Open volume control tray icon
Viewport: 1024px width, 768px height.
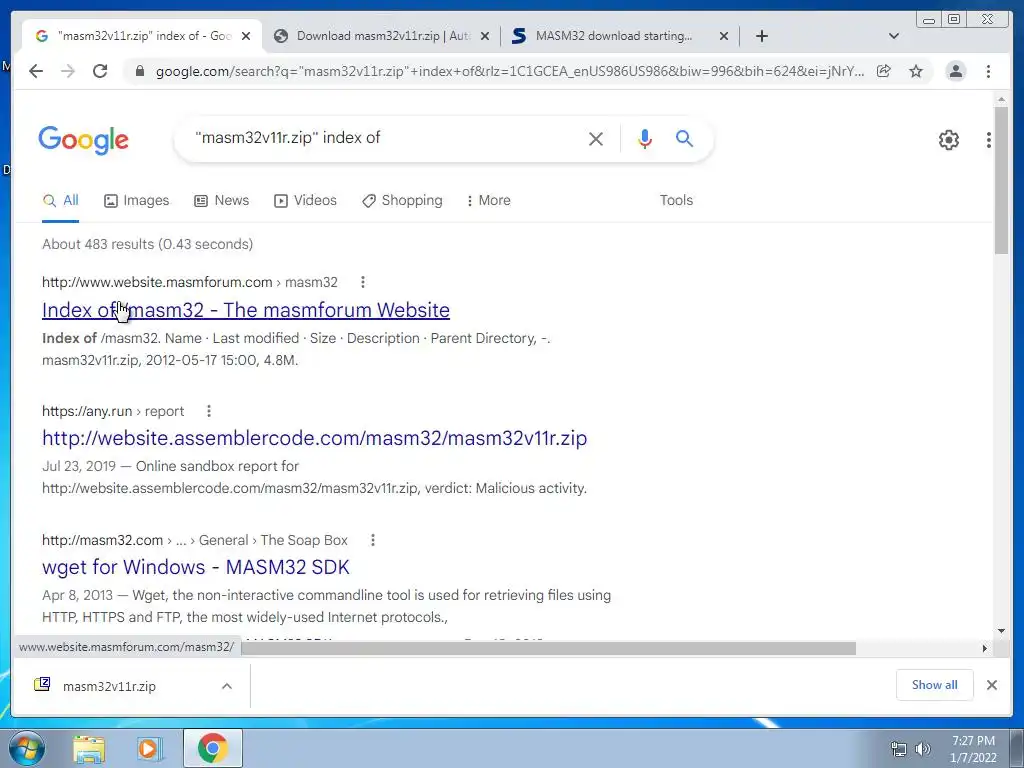coord(923,749)
